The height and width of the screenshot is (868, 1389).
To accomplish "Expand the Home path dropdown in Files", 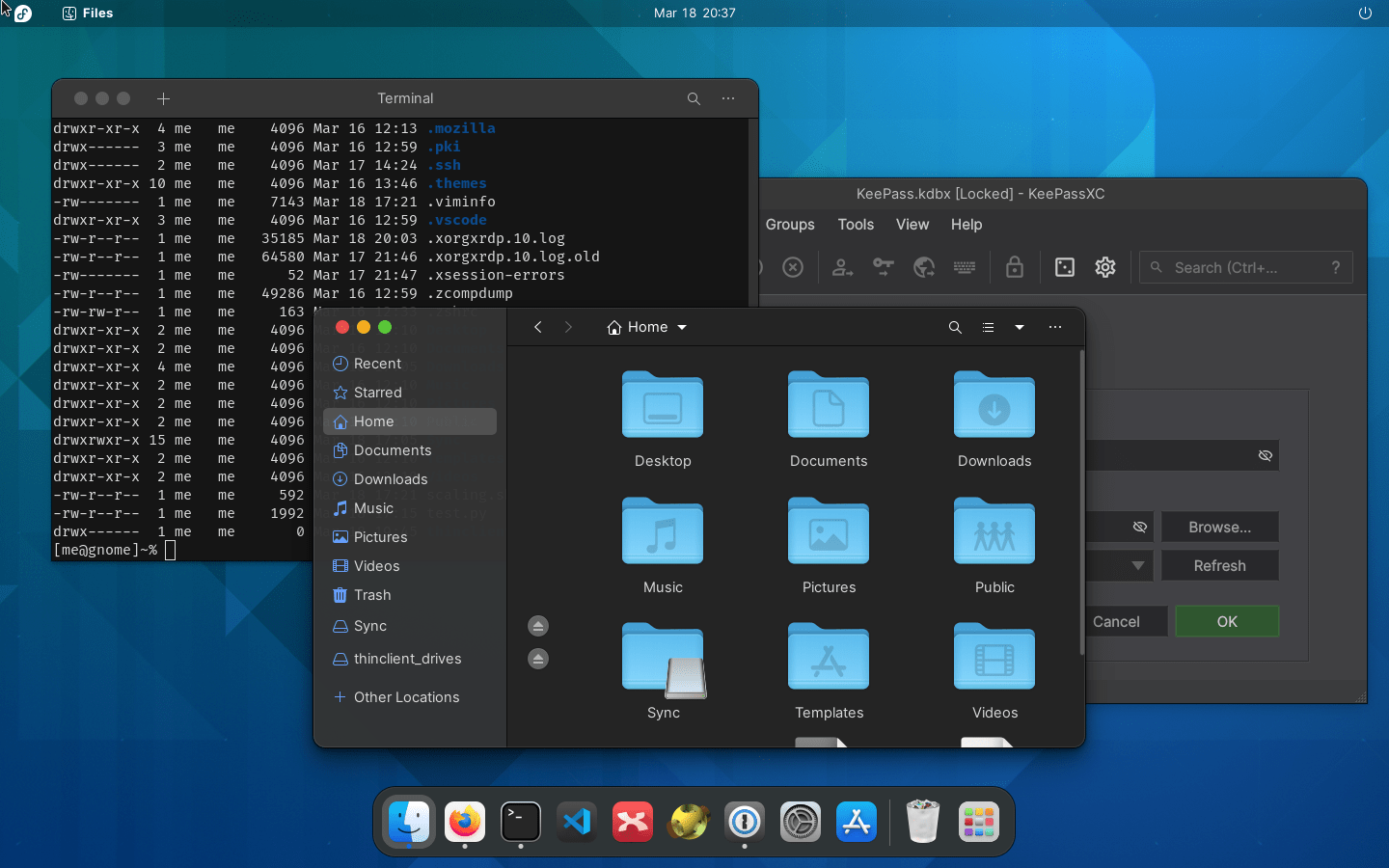I will (x=682, y=327).
